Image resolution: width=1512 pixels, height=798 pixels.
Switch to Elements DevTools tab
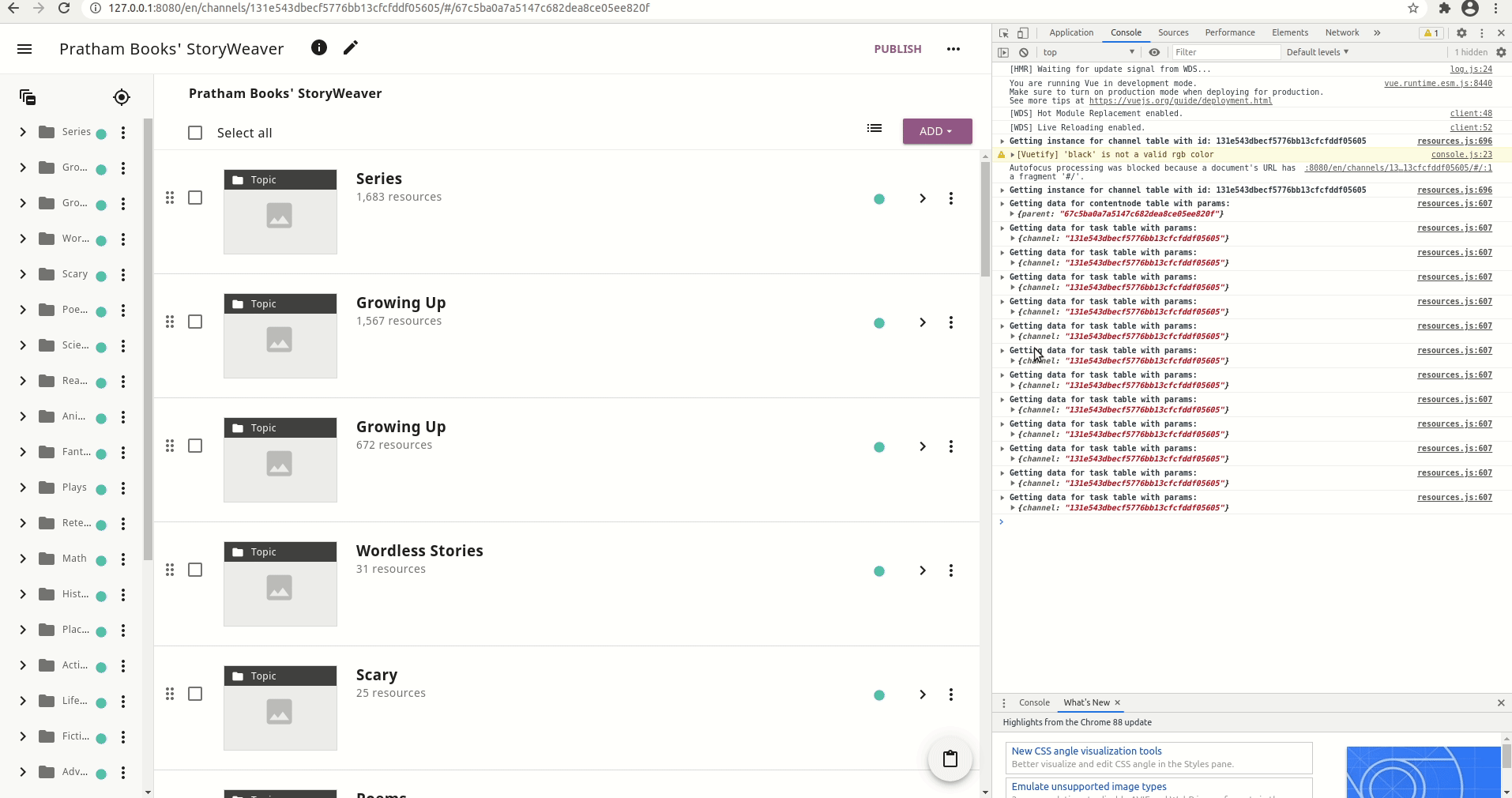[1290, 33]
